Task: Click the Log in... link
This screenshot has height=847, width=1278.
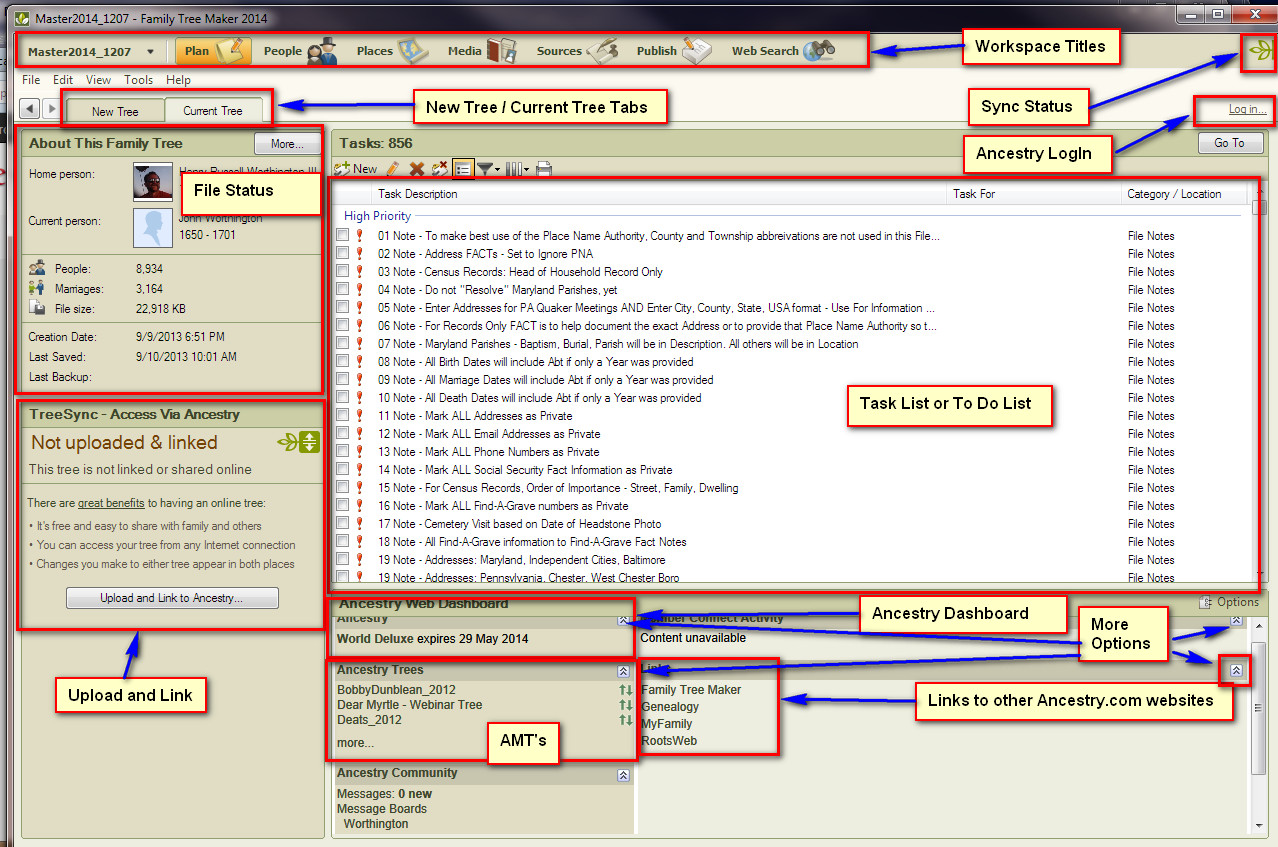Action: (x=1247, y=109)
